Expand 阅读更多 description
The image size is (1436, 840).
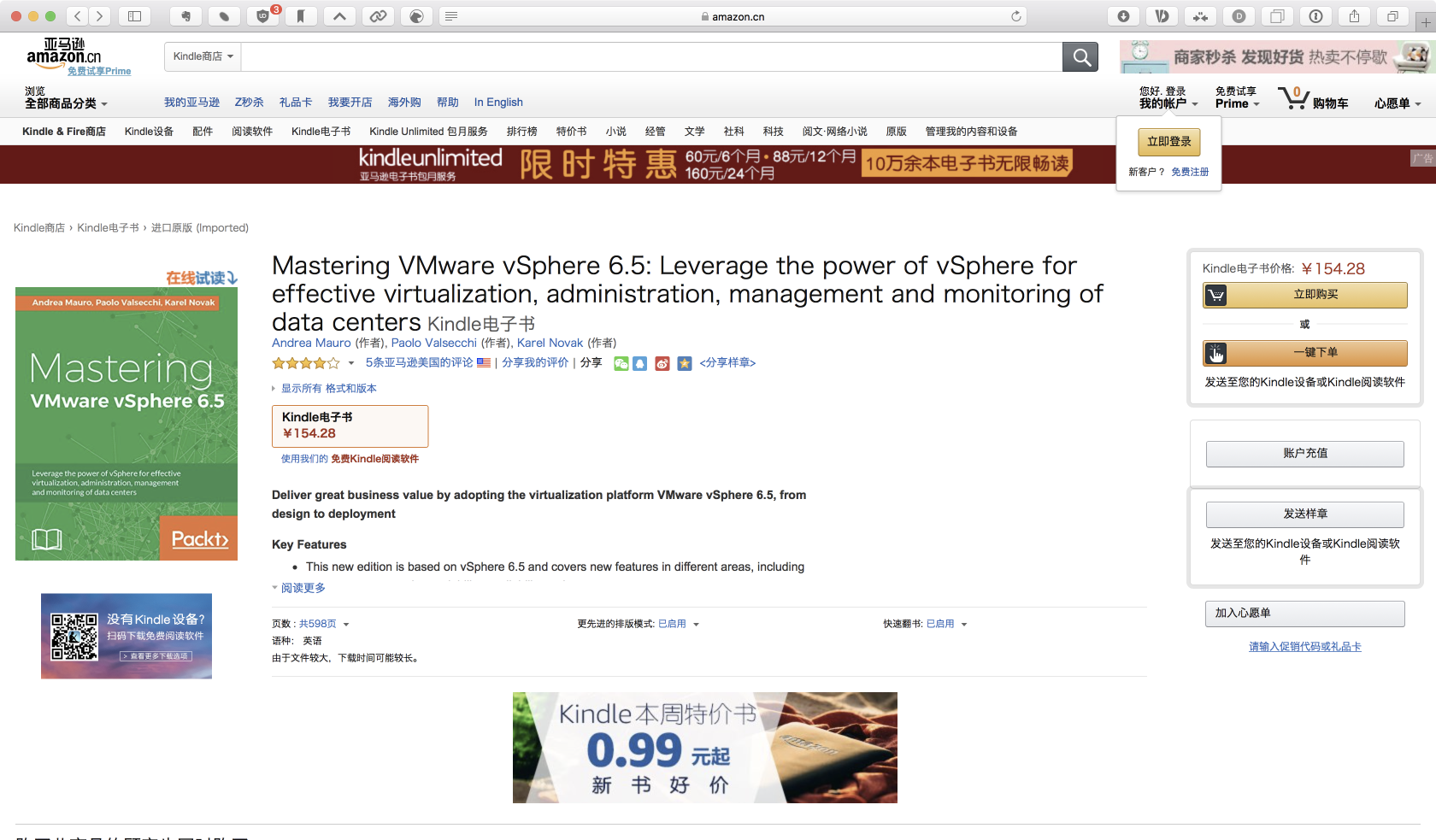(303, 588)
